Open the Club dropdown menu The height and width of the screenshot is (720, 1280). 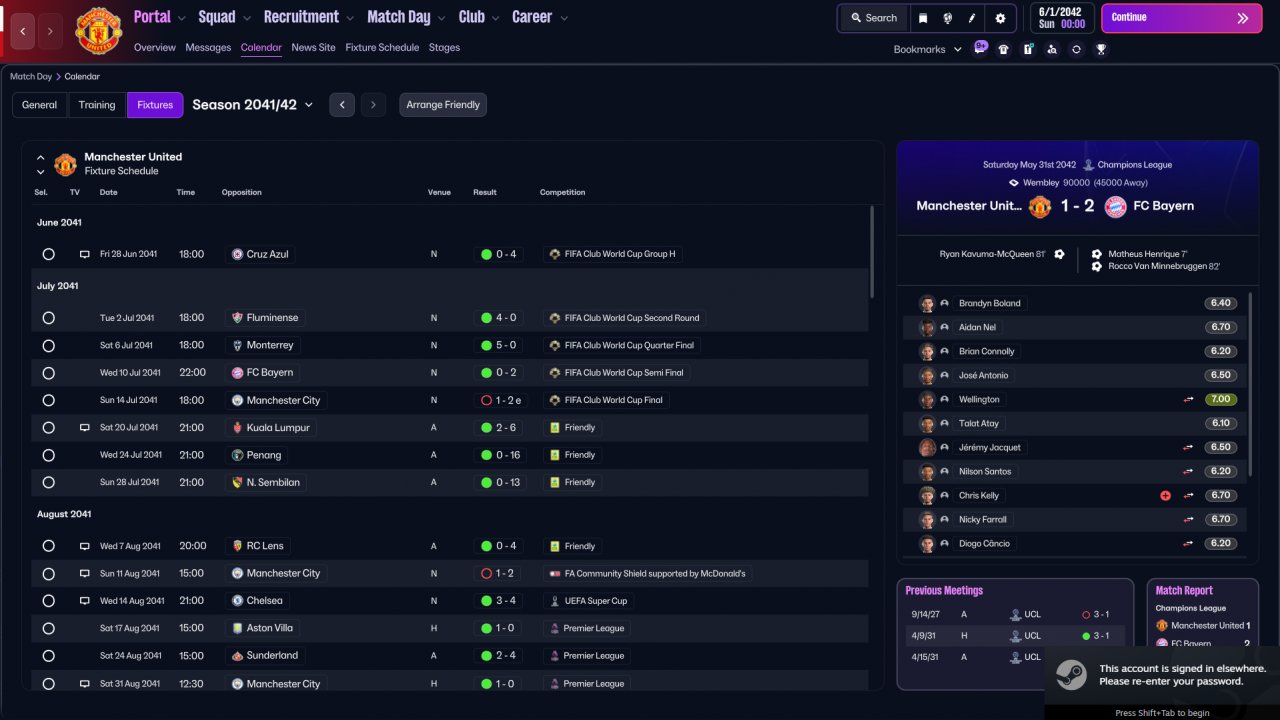[479, 17]
